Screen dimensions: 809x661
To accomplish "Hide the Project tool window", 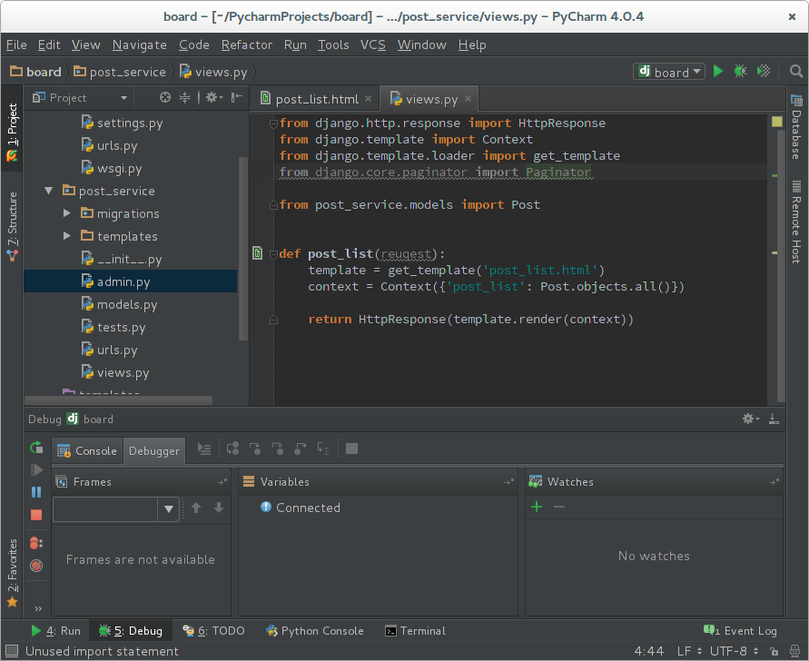I will tap(237, 98).
